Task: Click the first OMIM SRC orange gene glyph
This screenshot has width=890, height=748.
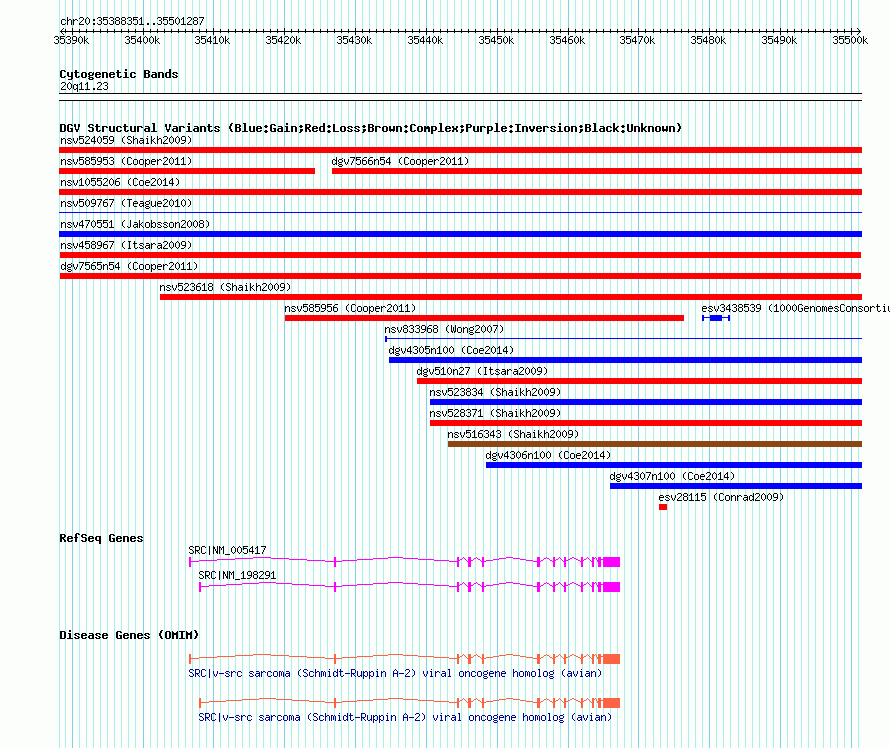Action: pos(404,659)
